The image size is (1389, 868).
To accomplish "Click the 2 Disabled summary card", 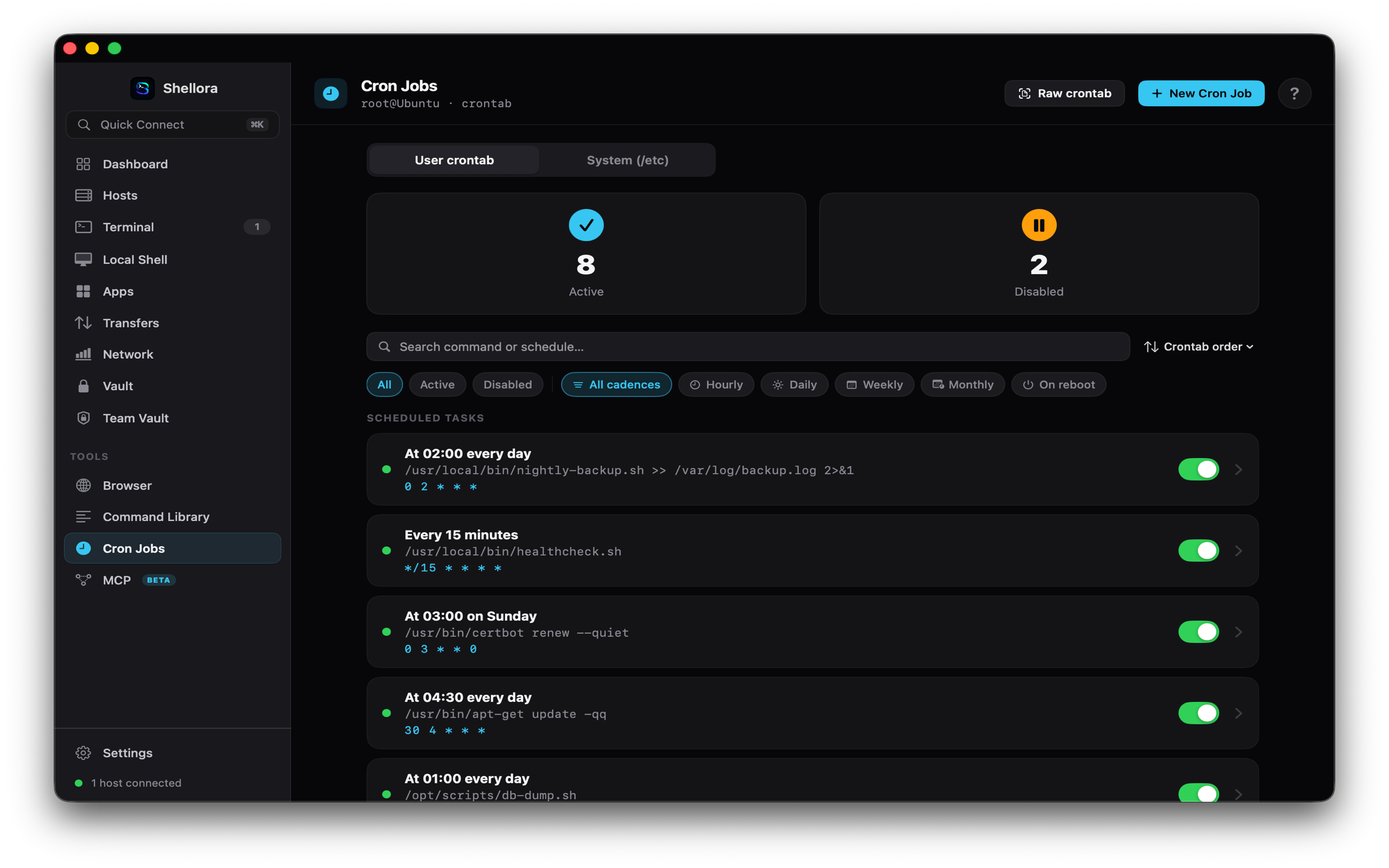I will [1039, 254].
